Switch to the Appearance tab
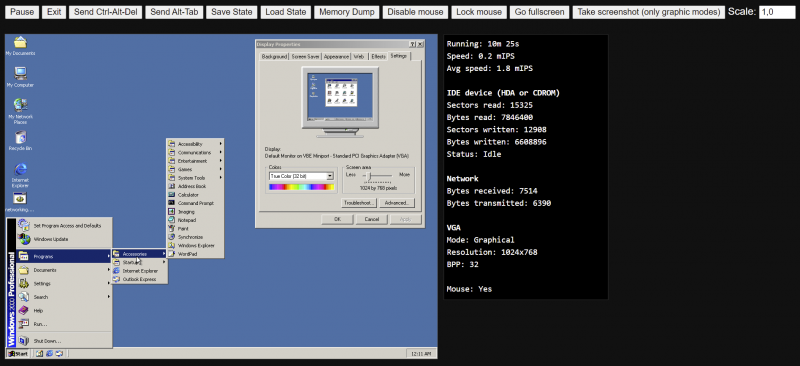 tap(336, 57)
